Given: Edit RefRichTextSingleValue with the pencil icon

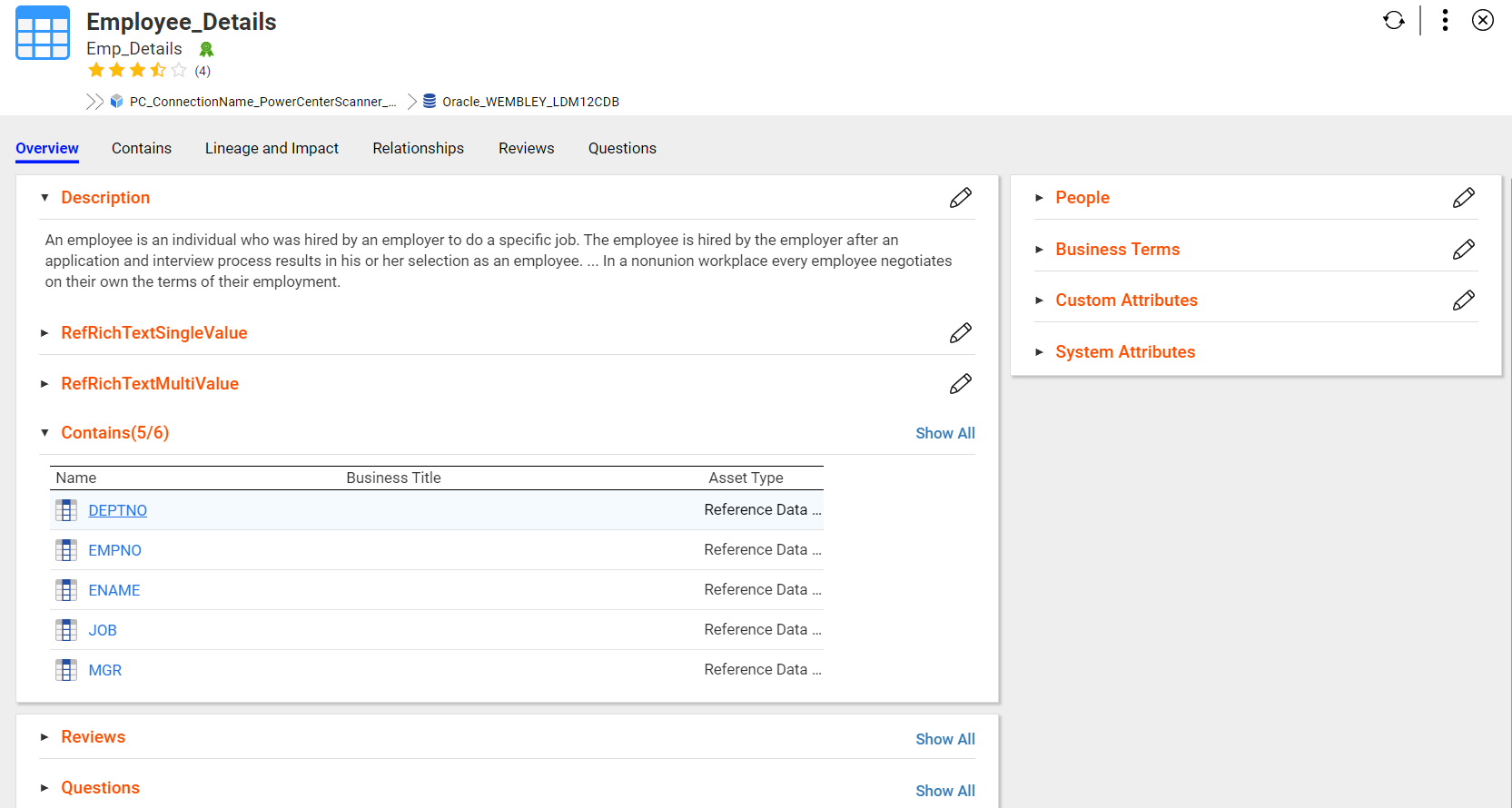Looking at the screenshot, I should click(961, 333).
